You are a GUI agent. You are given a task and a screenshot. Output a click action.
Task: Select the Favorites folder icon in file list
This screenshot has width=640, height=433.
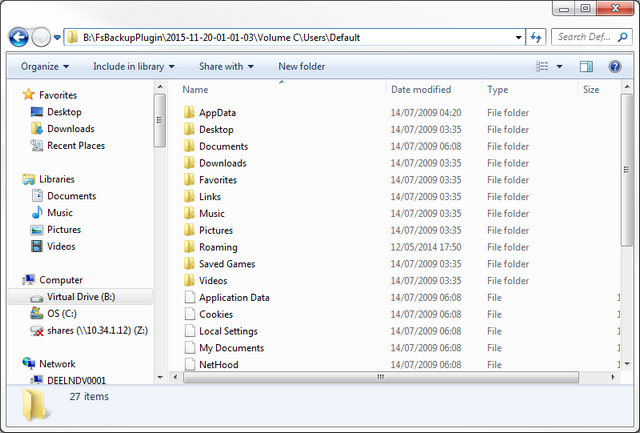point(189,180)
